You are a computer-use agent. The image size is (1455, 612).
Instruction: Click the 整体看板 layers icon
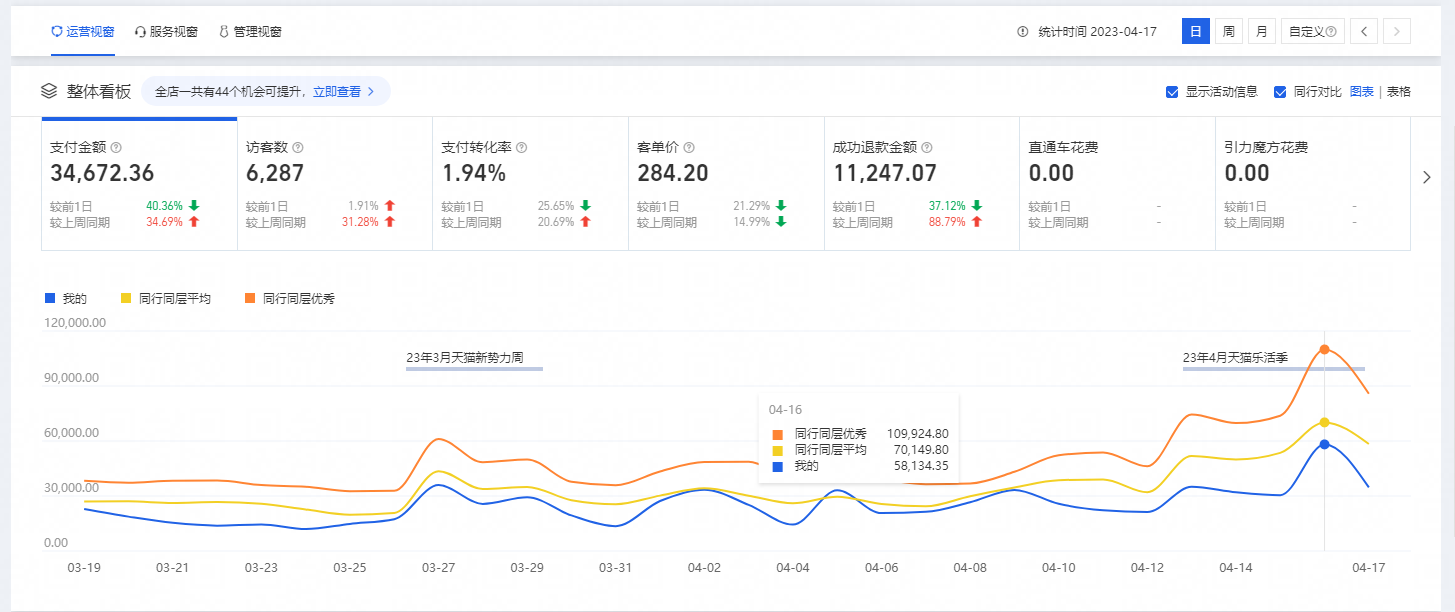(49, 91)
